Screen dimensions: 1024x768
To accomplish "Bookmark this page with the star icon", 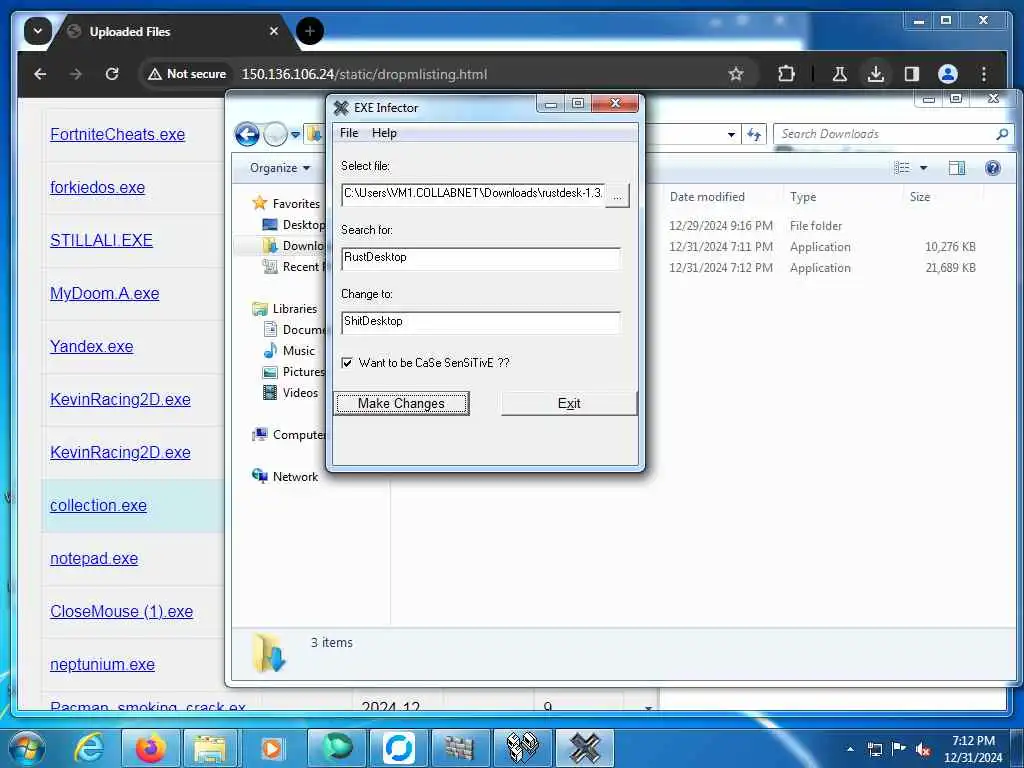I will click(x=736, y=74).
